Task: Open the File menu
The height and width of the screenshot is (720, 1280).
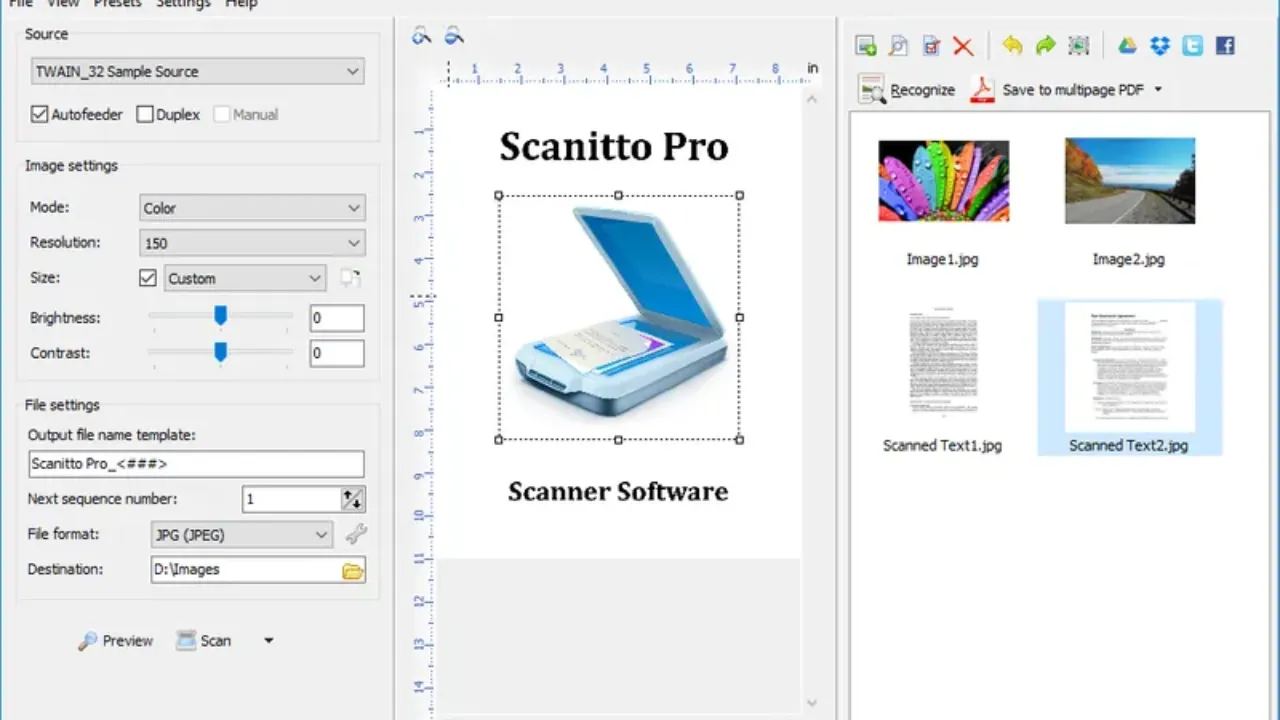Action: point(20,3)
